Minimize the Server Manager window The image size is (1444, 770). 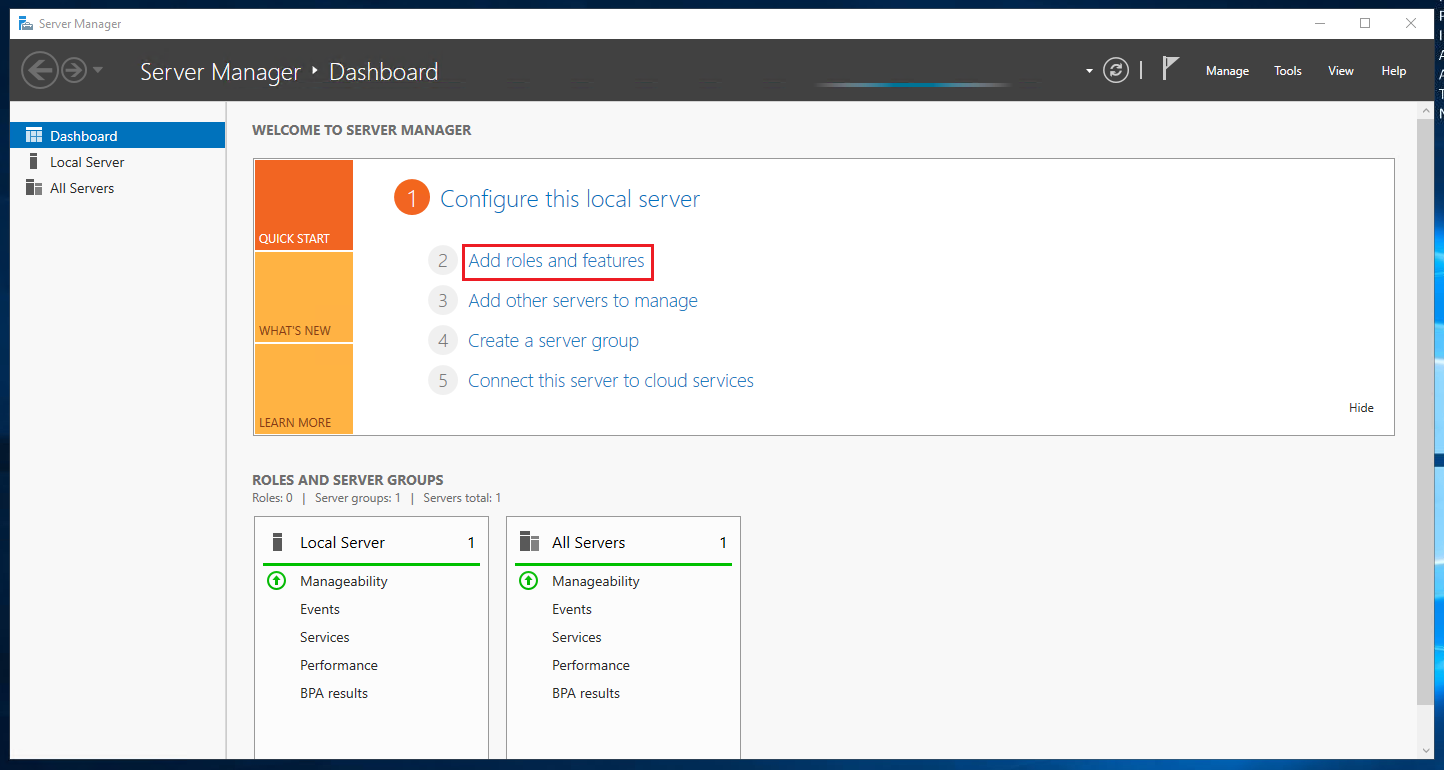pos(1319,23)
